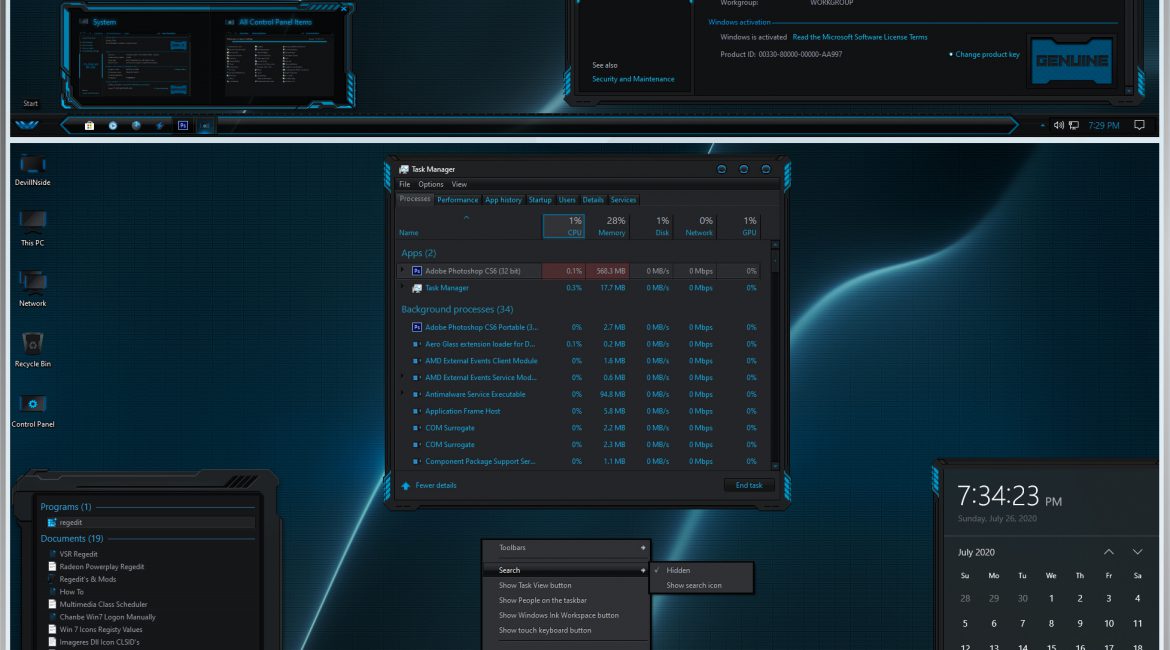Expand the Antimalware Service Executable row
The image size is (1170, 650).
click(x=403, y=393)
